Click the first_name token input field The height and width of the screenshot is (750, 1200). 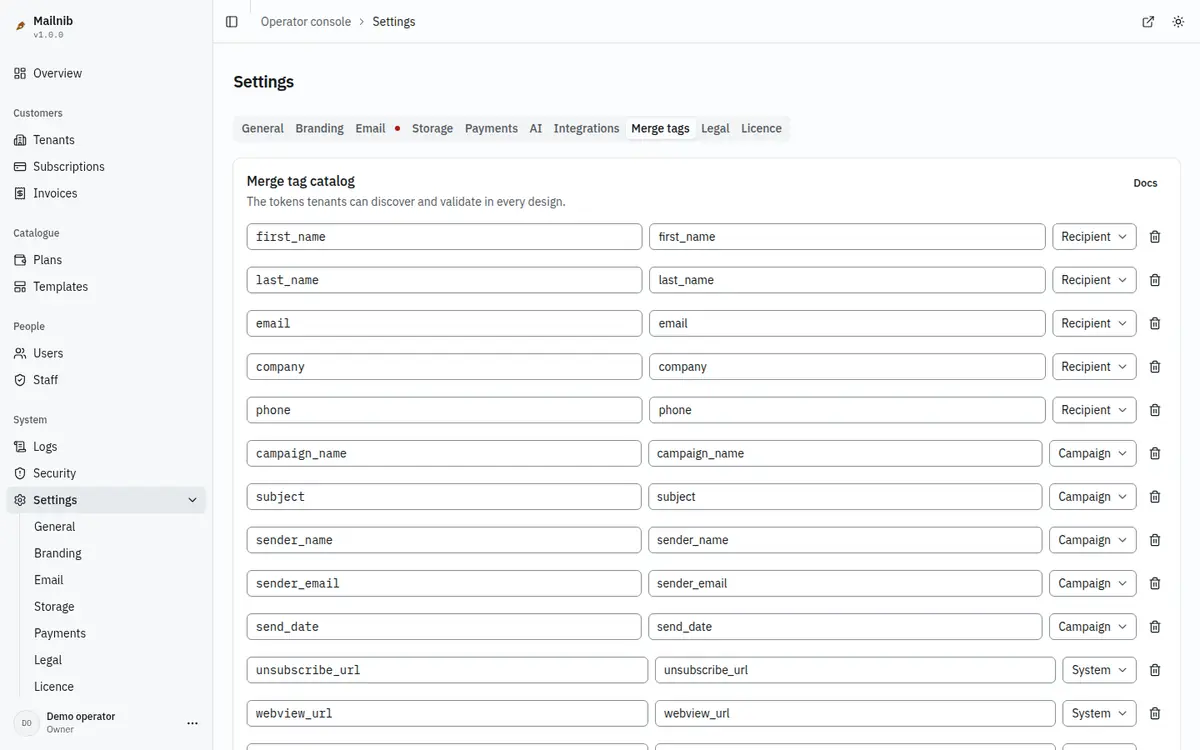click(x=444, y=237)
